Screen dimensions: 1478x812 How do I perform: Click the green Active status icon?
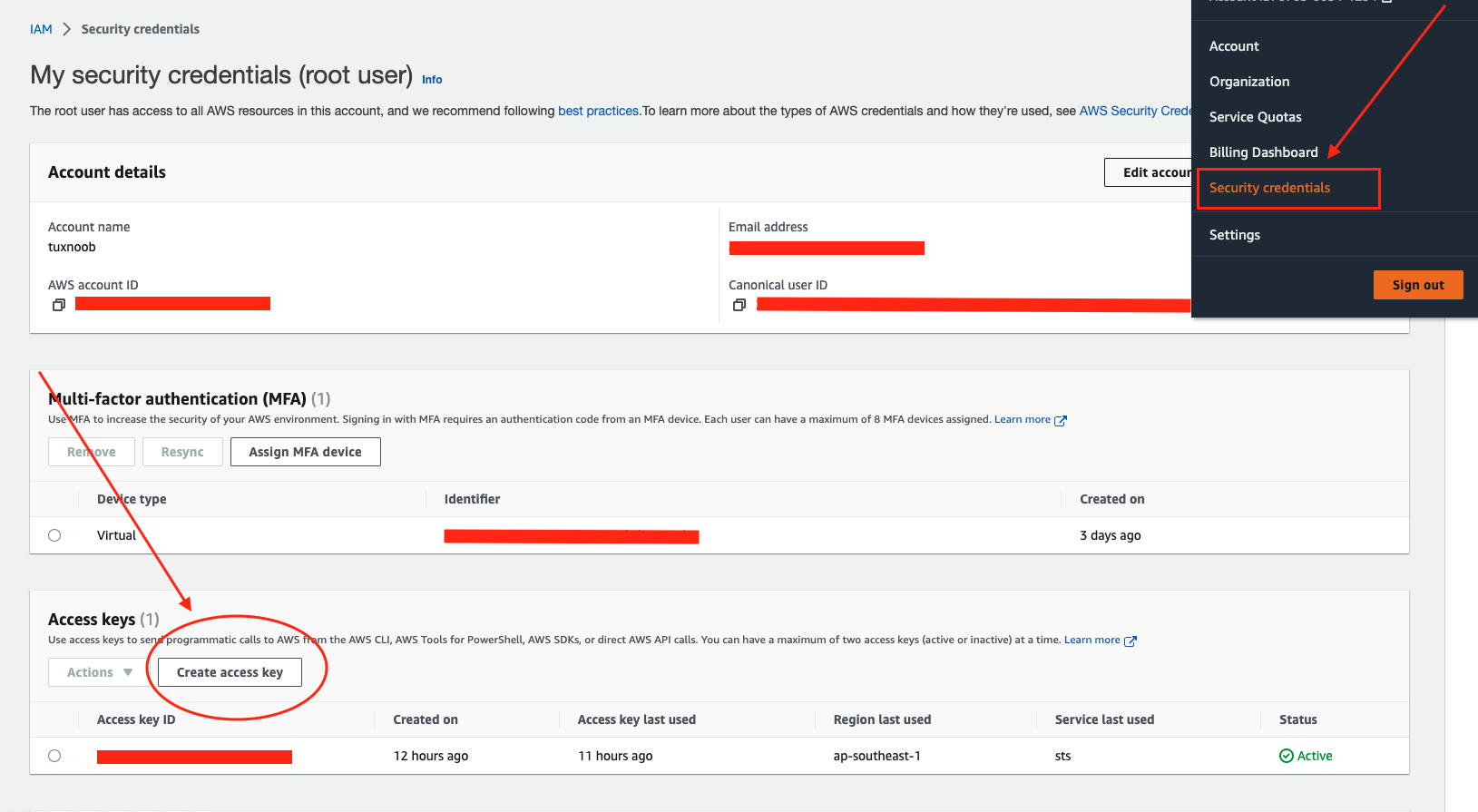pyautogui.click(x=1286, y=756)
